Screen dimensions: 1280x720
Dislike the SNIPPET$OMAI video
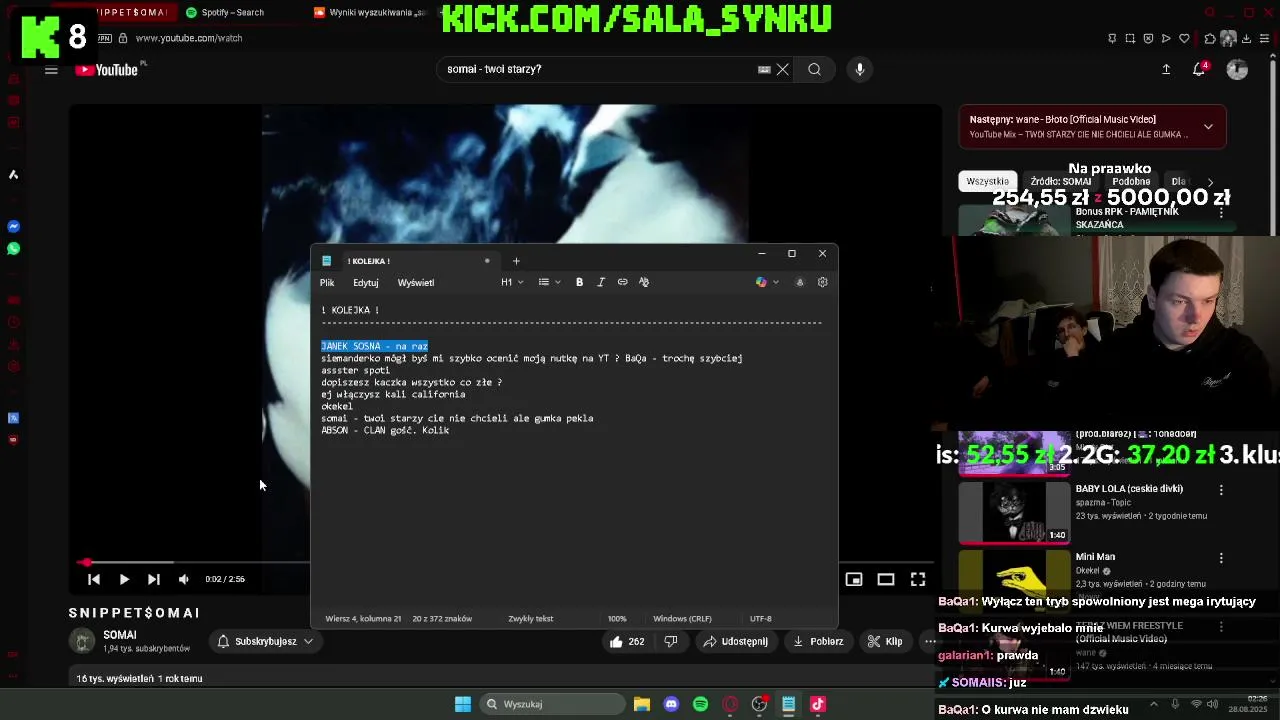[672, 641]
